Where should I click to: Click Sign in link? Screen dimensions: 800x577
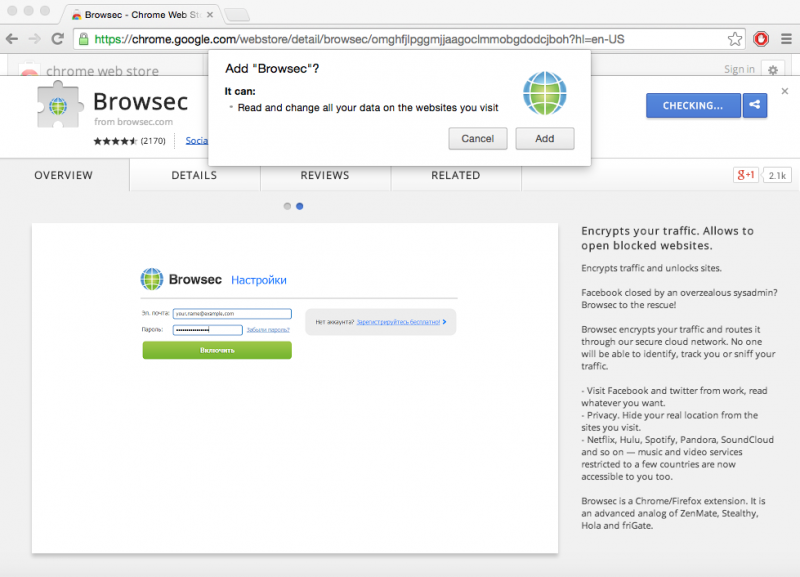pos(739,69)
